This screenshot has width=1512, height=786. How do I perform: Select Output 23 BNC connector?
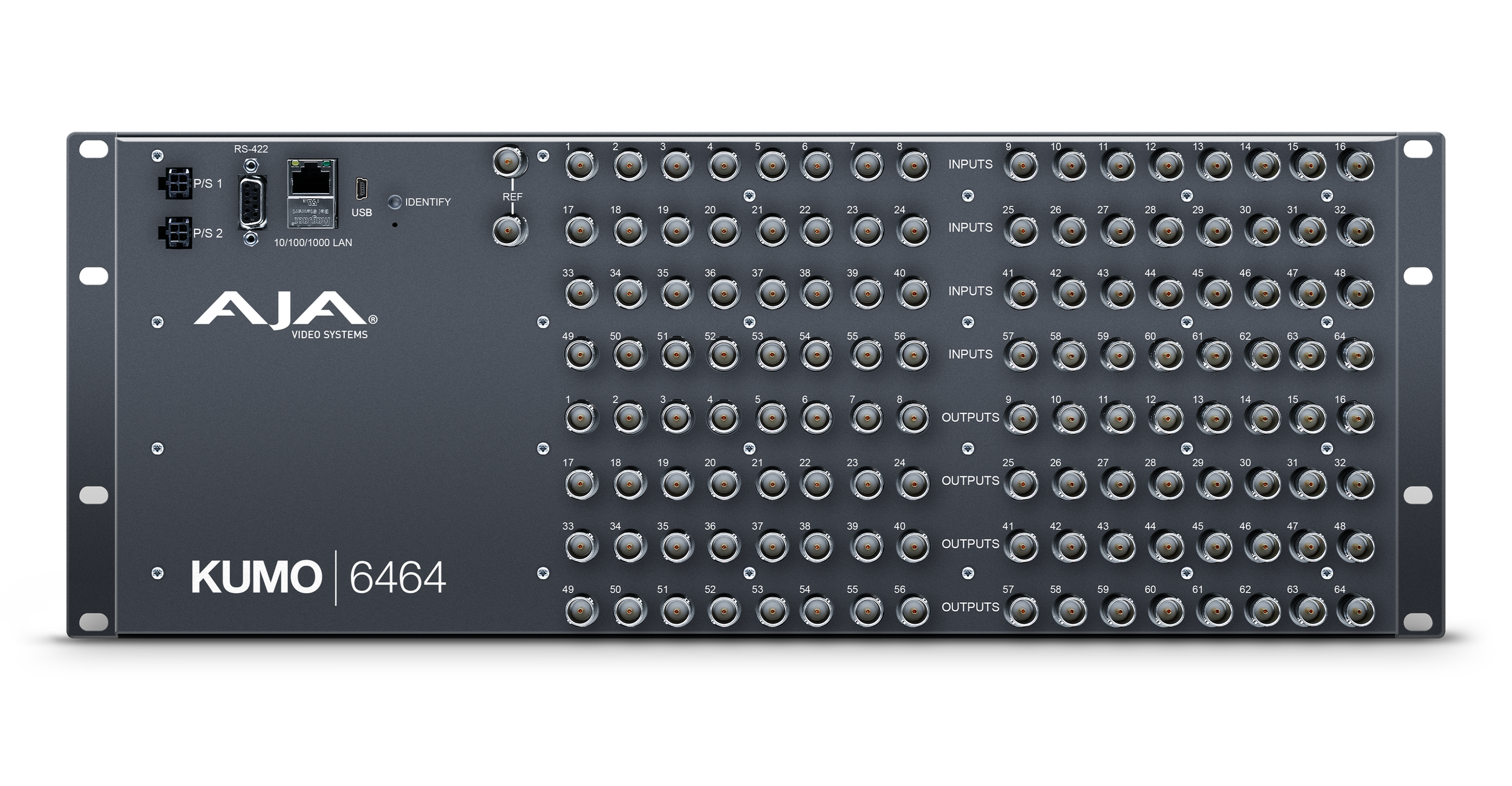pyautogui.click(x=866, y=482)
